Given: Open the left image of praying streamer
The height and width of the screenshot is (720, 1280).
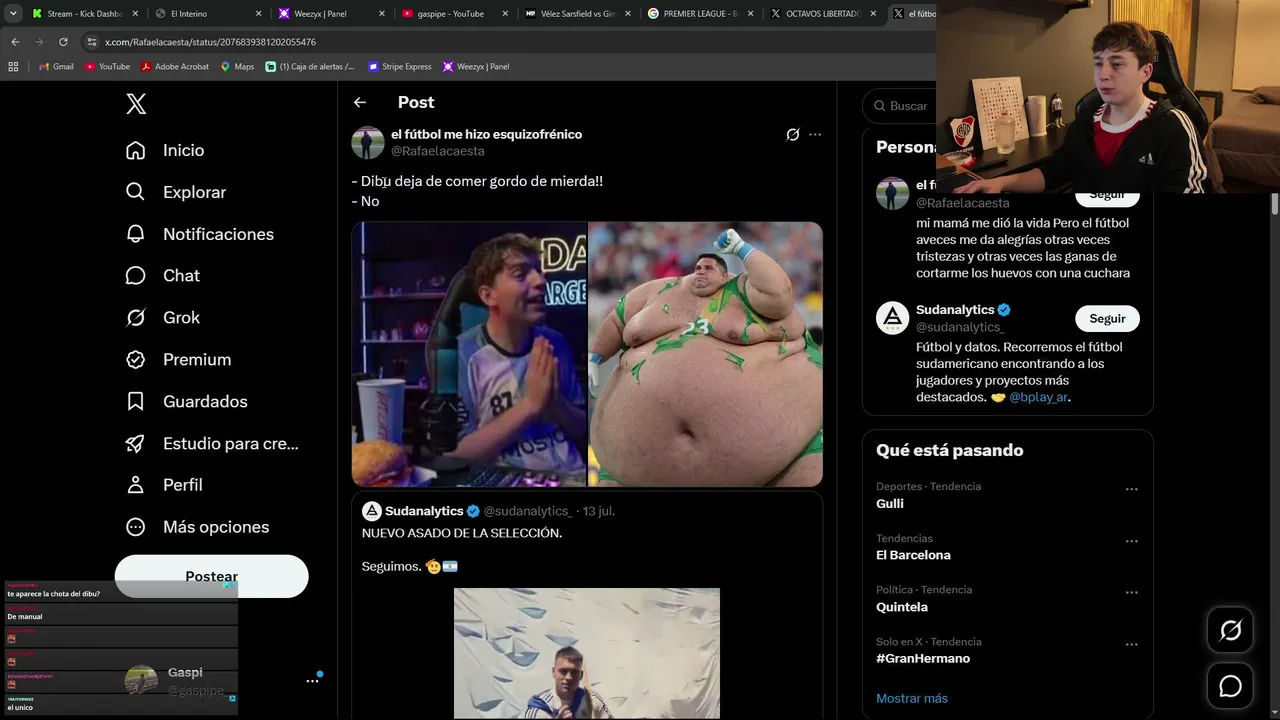Looking at the screenshot, I should pyautogui.click(x=469, y=354).
